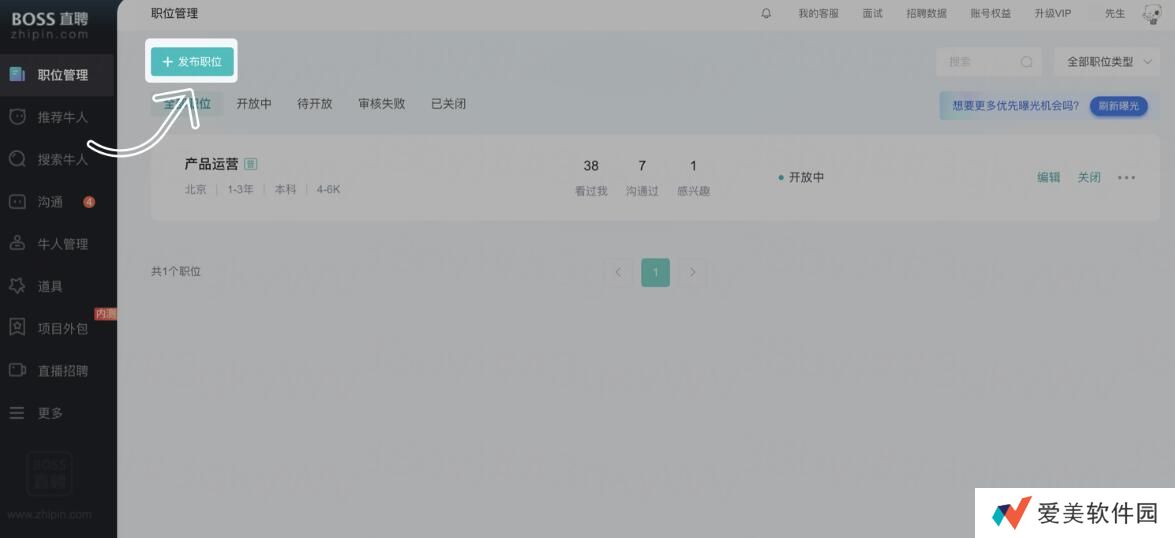Select the 审核失败 tab
This screenshot has width=1175, height=538.
(381, 104)
